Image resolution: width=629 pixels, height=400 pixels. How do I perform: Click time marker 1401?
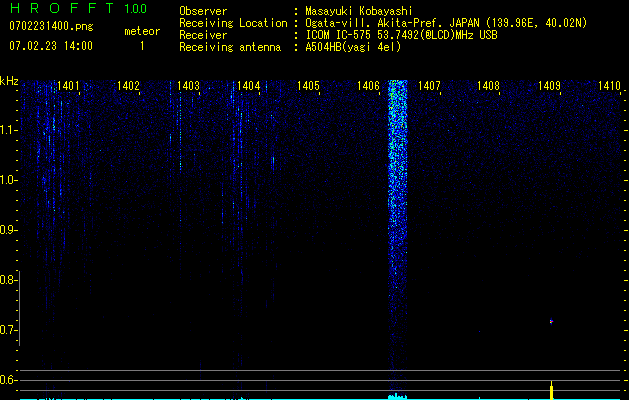click(68, 86)
